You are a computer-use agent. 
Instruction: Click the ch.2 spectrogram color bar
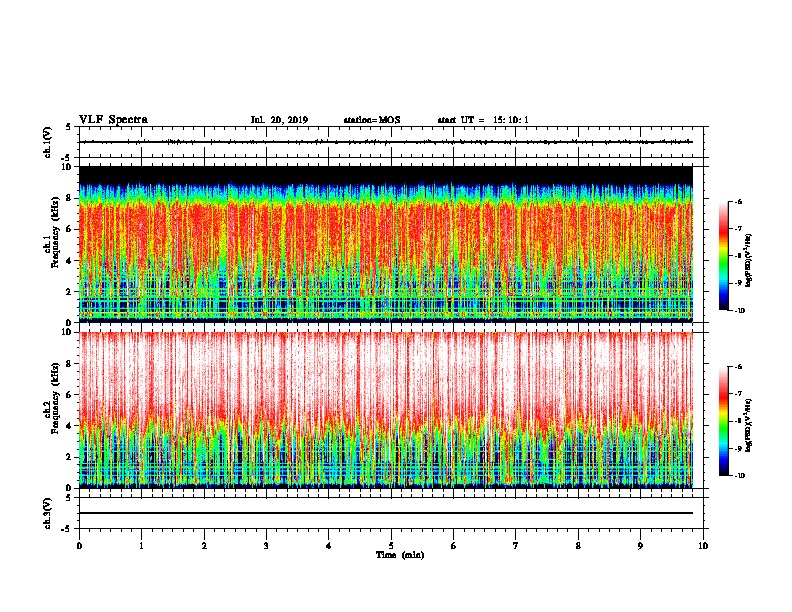(x=724, y=421)
